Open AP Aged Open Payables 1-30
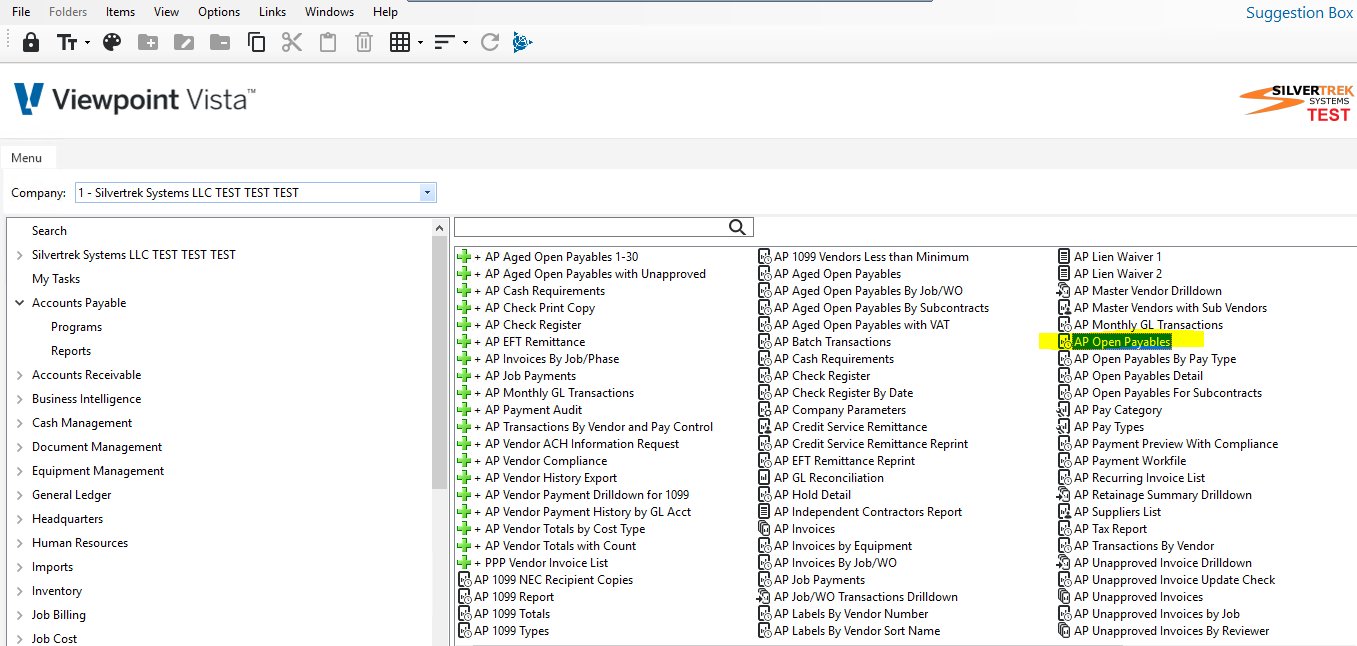Viewport: 1357px width, 646px height. click(x=562, y=257)
